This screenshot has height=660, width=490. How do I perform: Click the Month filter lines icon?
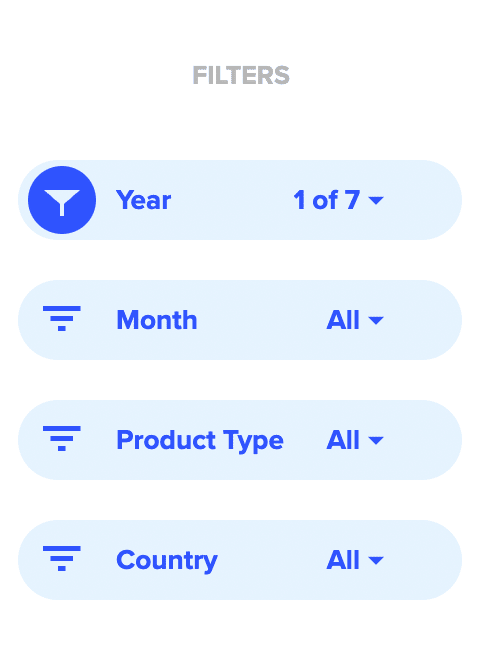coord(62,319)
